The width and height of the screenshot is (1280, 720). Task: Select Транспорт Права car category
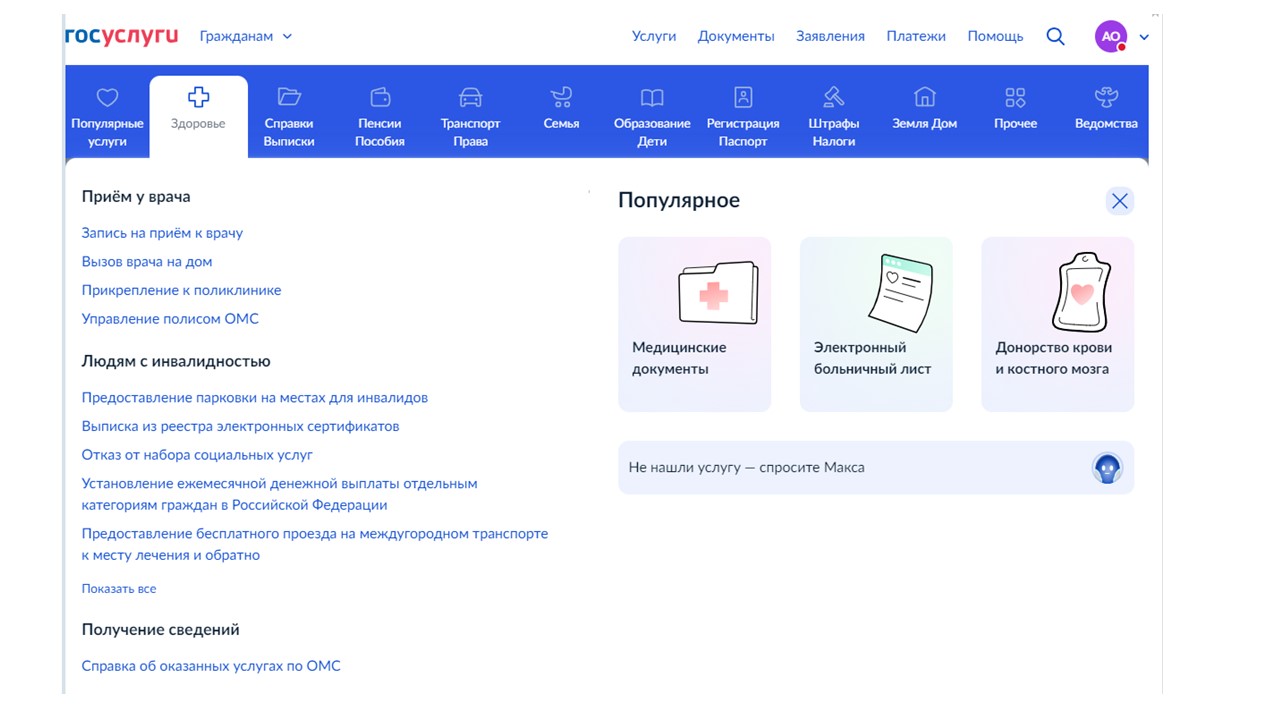(470, 116)
